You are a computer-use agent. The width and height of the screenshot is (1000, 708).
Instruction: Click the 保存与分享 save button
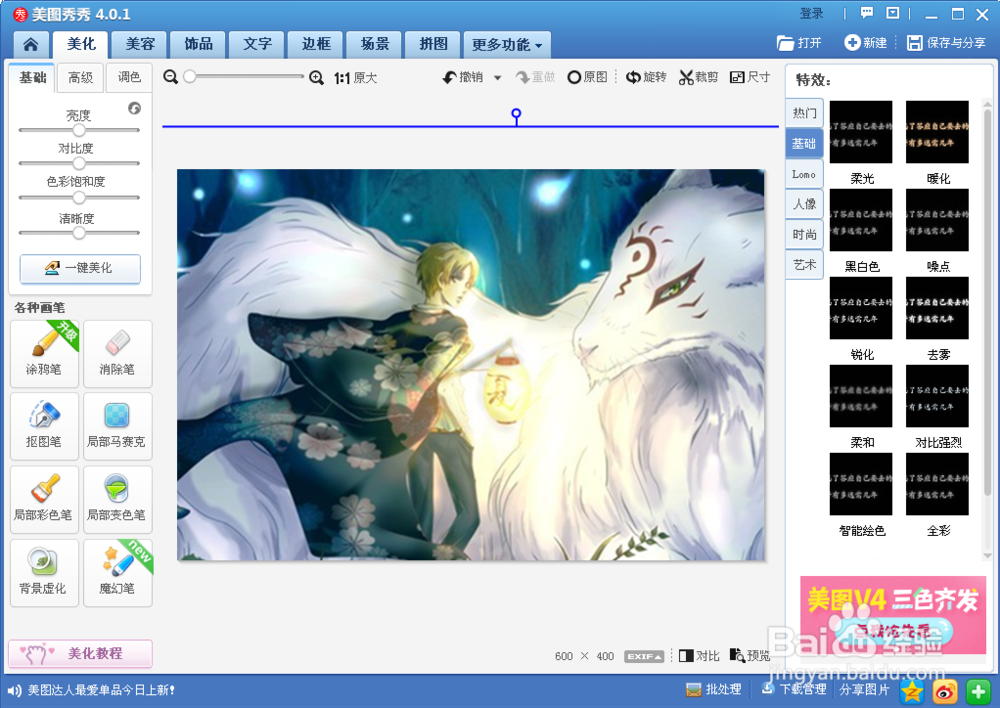click(946, 43)
